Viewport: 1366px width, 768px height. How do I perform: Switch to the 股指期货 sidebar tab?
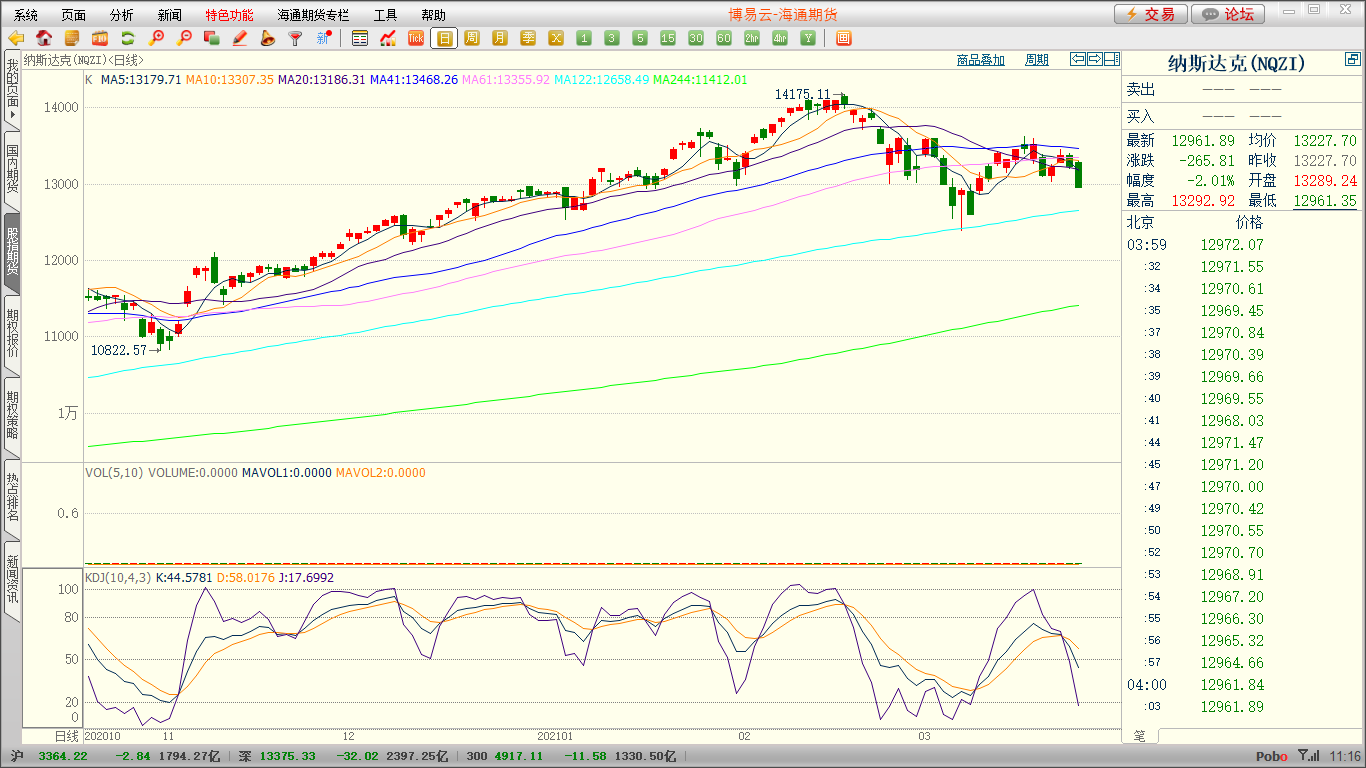pyautogui.click(x=12, y=253)
